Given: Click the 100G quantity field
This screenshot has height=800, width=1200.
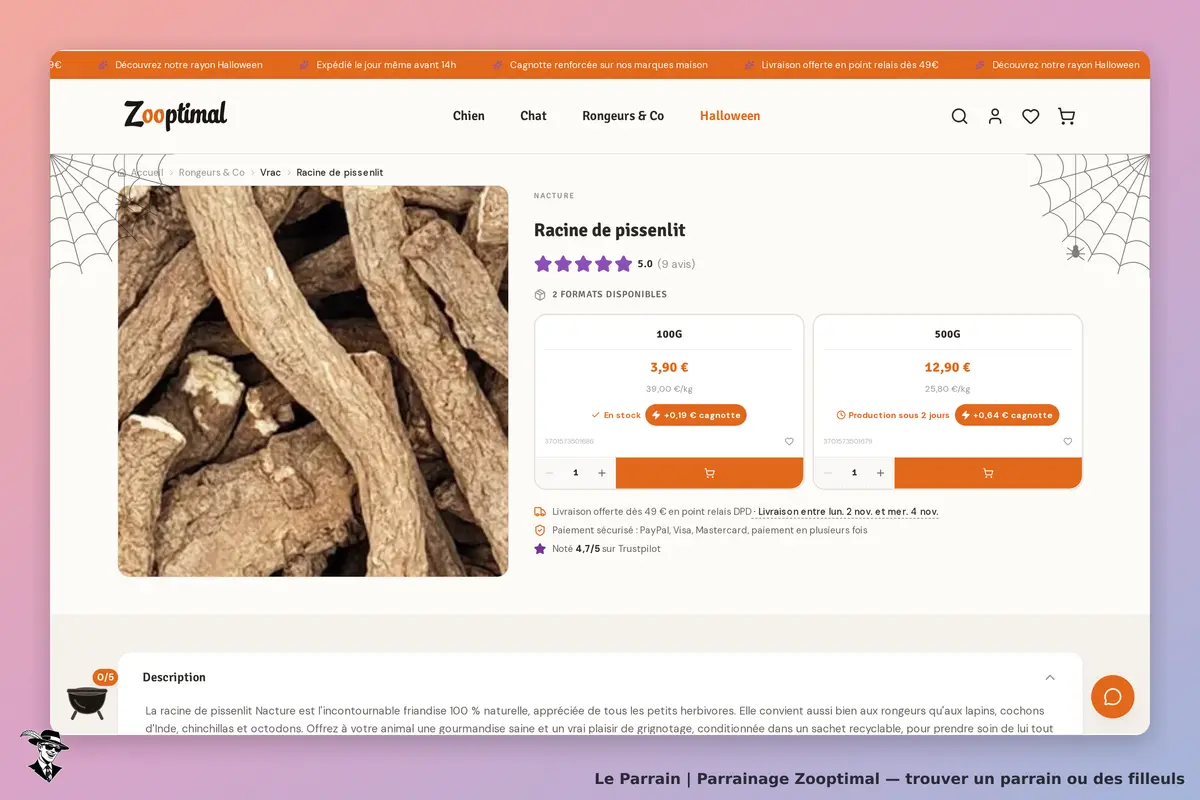Looking at the screenshot, I should [575, 473].
